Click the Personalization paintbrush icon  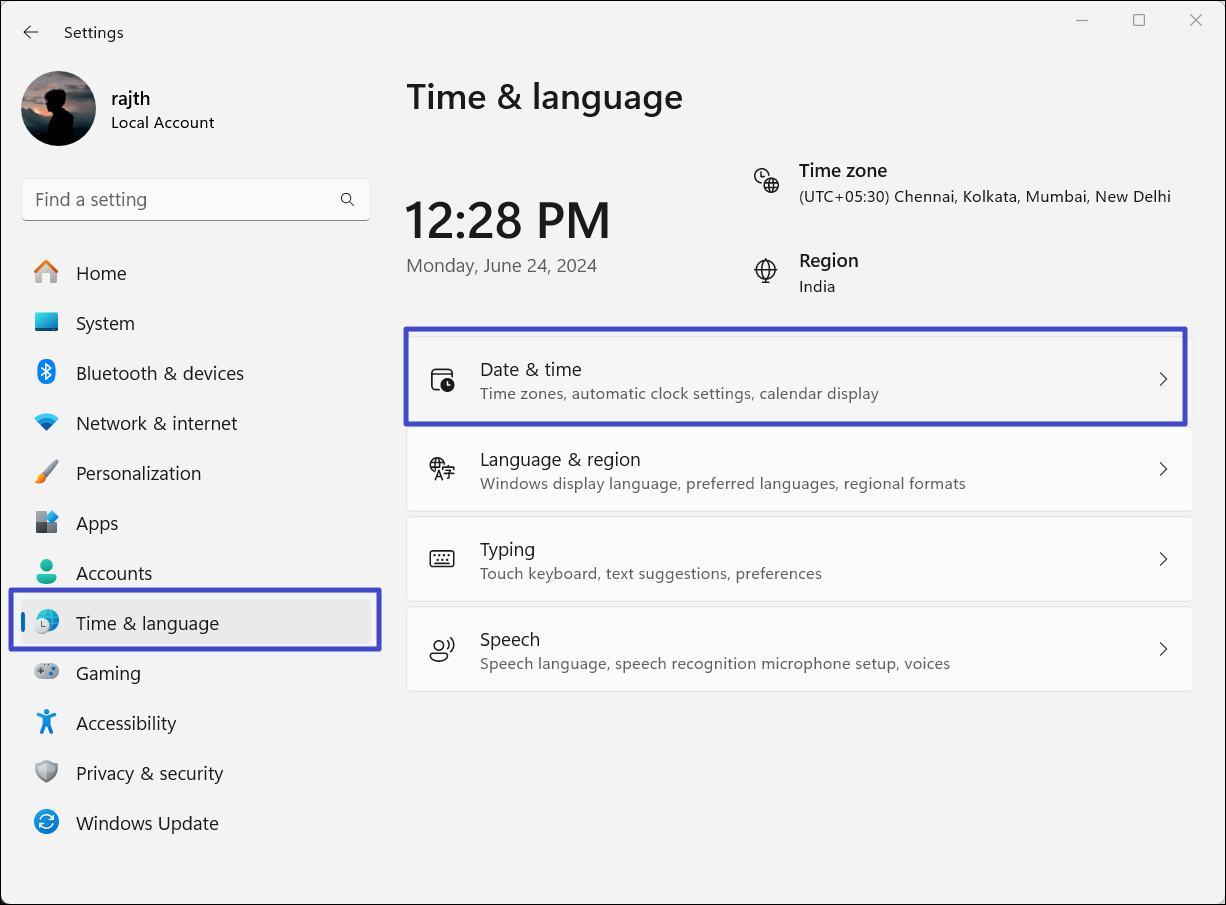[46, 473]
